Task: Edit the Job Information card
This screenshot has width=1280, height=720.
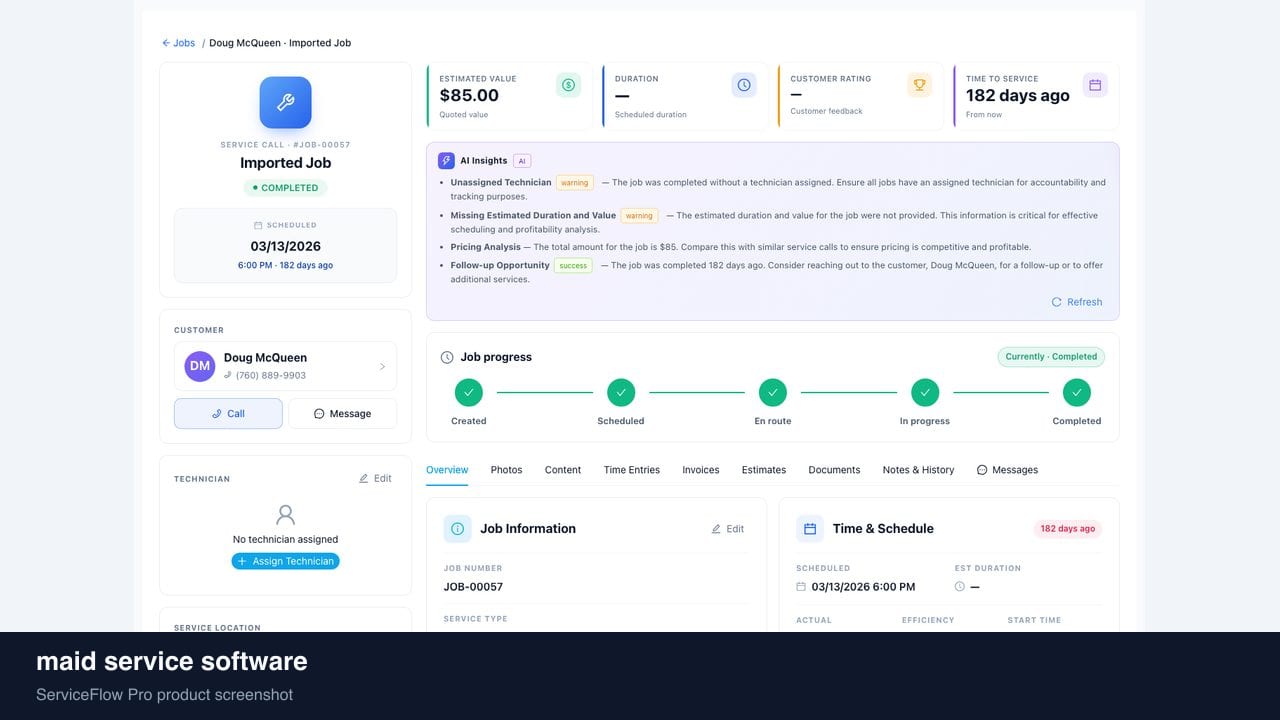Action: (728, 529)
